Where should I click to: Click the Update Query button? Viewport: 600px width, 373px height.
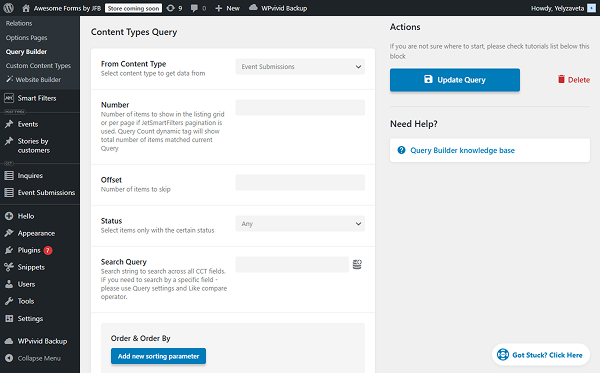(455, 80)
